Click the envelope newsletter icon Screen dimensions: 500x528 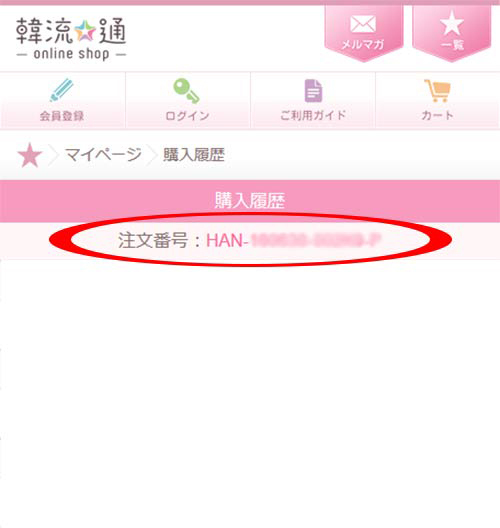363,24
